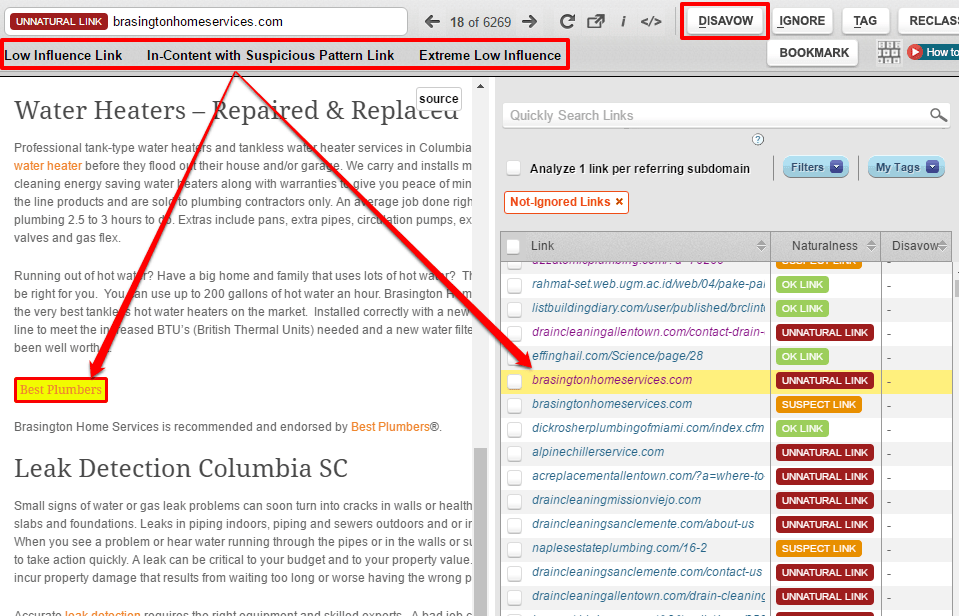959x616 pixels.
Task: Click the Not-Ignored Links filter tag
Action: coord(566,202)
